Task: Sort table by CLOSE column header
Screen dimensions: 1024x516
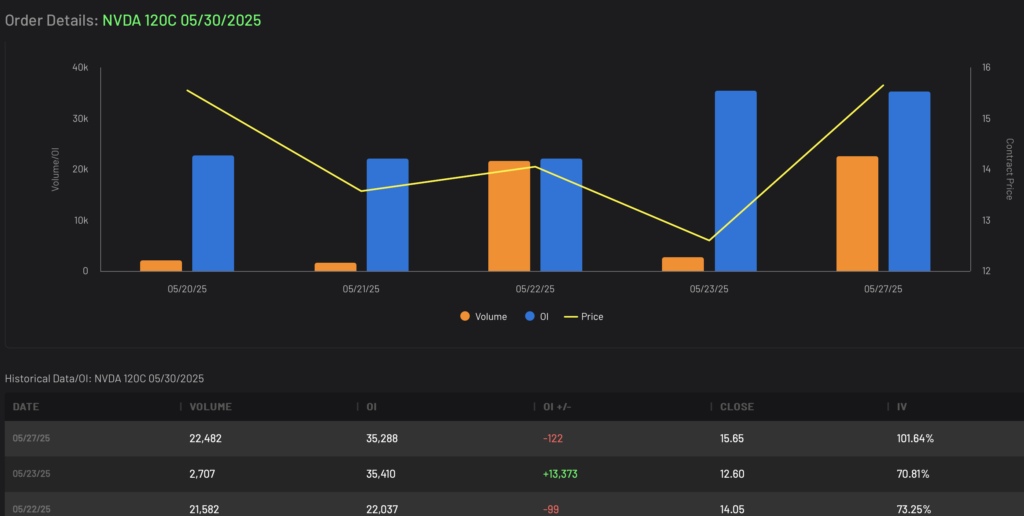Action: (x=737, y=407)
